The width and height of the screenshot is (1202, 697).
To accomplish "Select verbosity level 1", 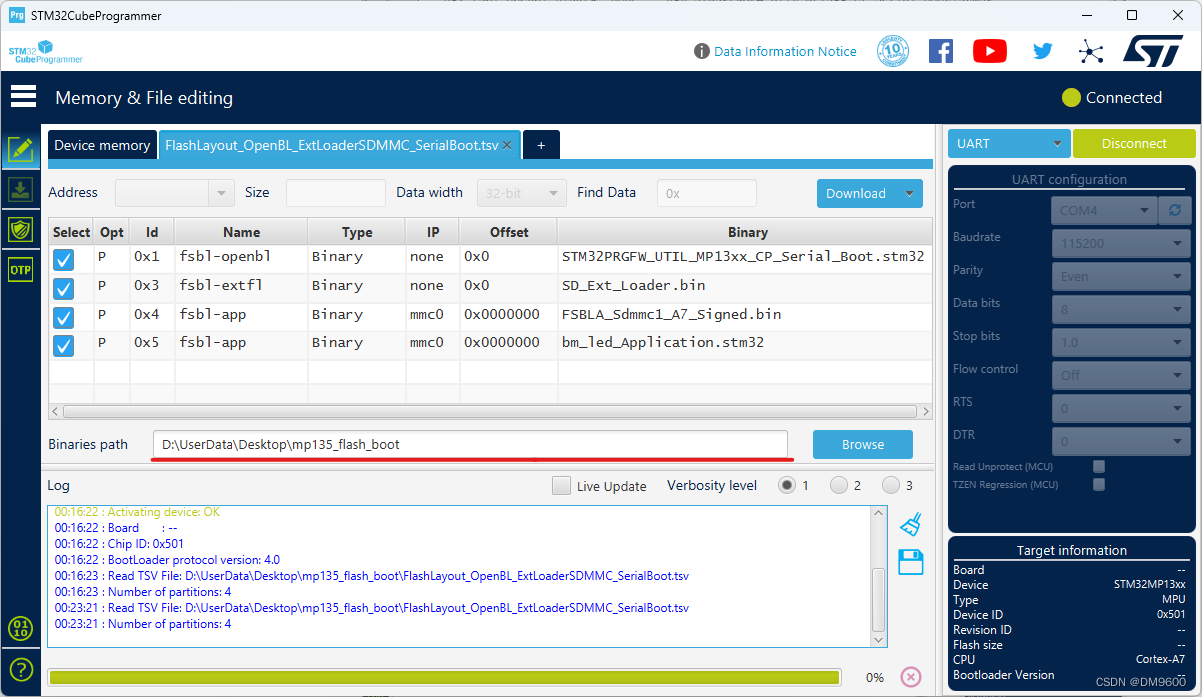I will click(x=788, y=485).
